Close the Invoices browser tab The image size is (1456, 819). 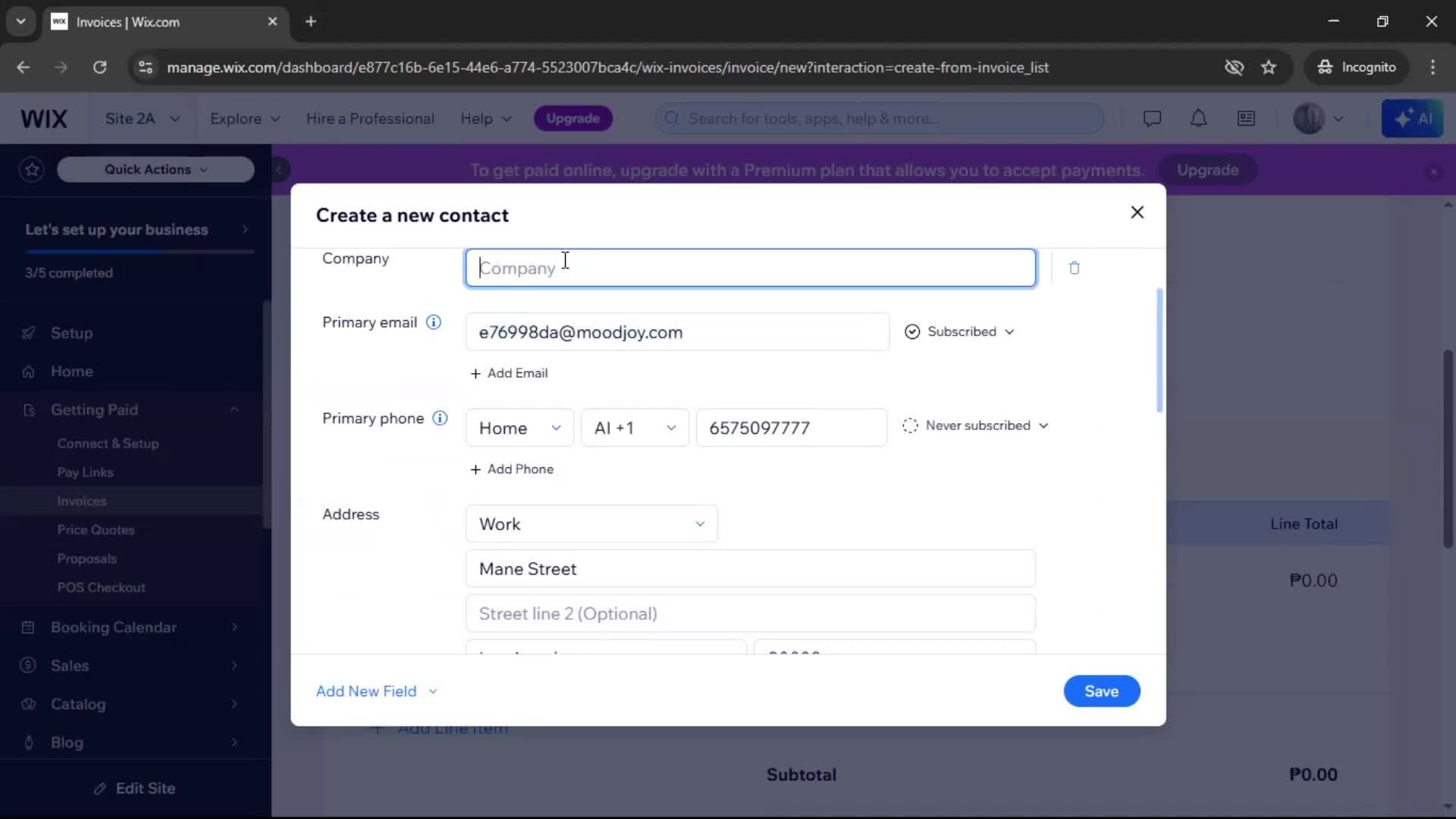click(x=272, y=21)
